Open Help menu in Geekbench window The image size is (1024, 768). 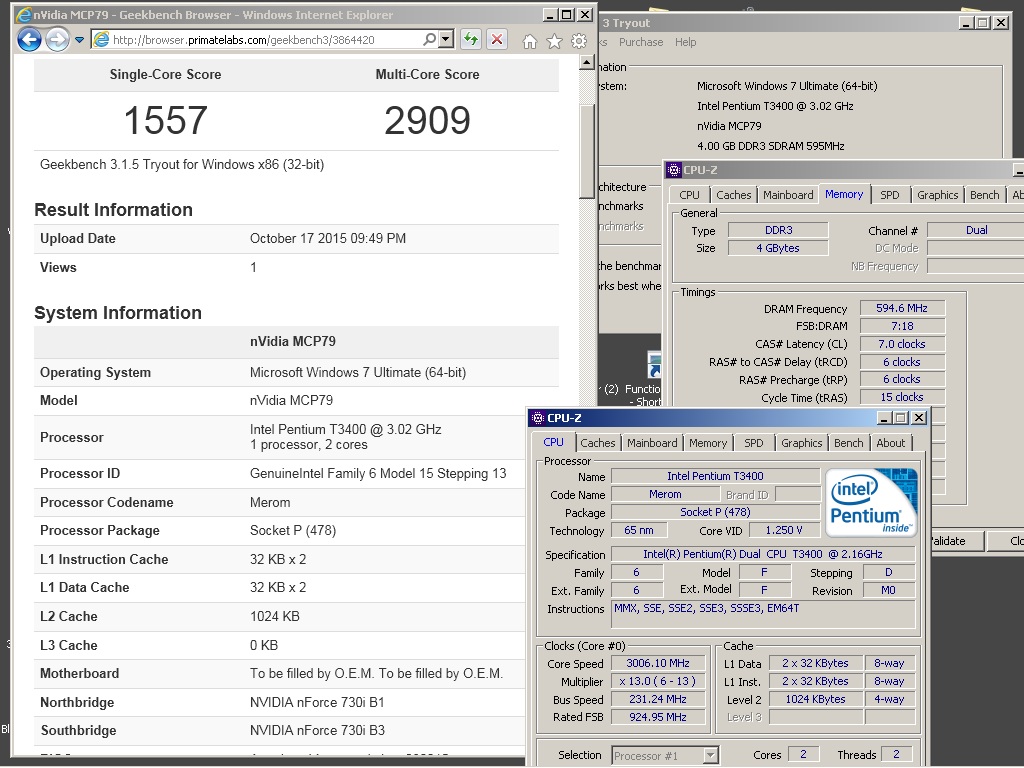click(685, 42)
